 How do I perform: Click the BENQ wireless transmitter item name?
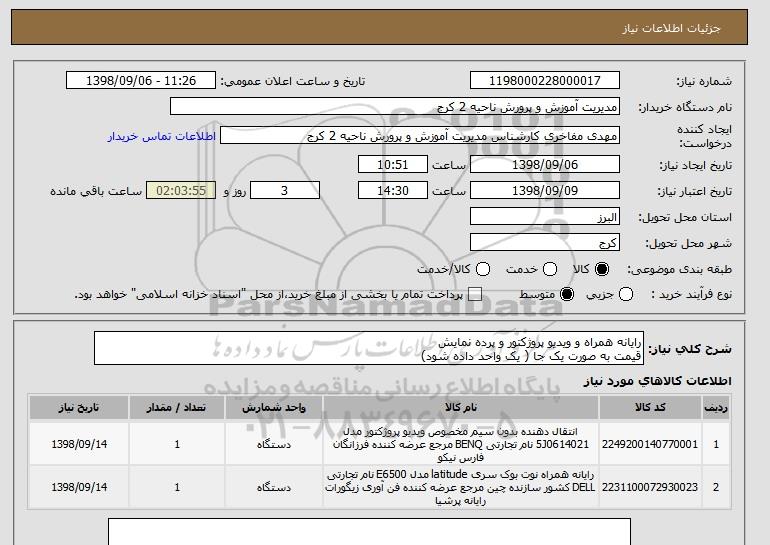461,444
